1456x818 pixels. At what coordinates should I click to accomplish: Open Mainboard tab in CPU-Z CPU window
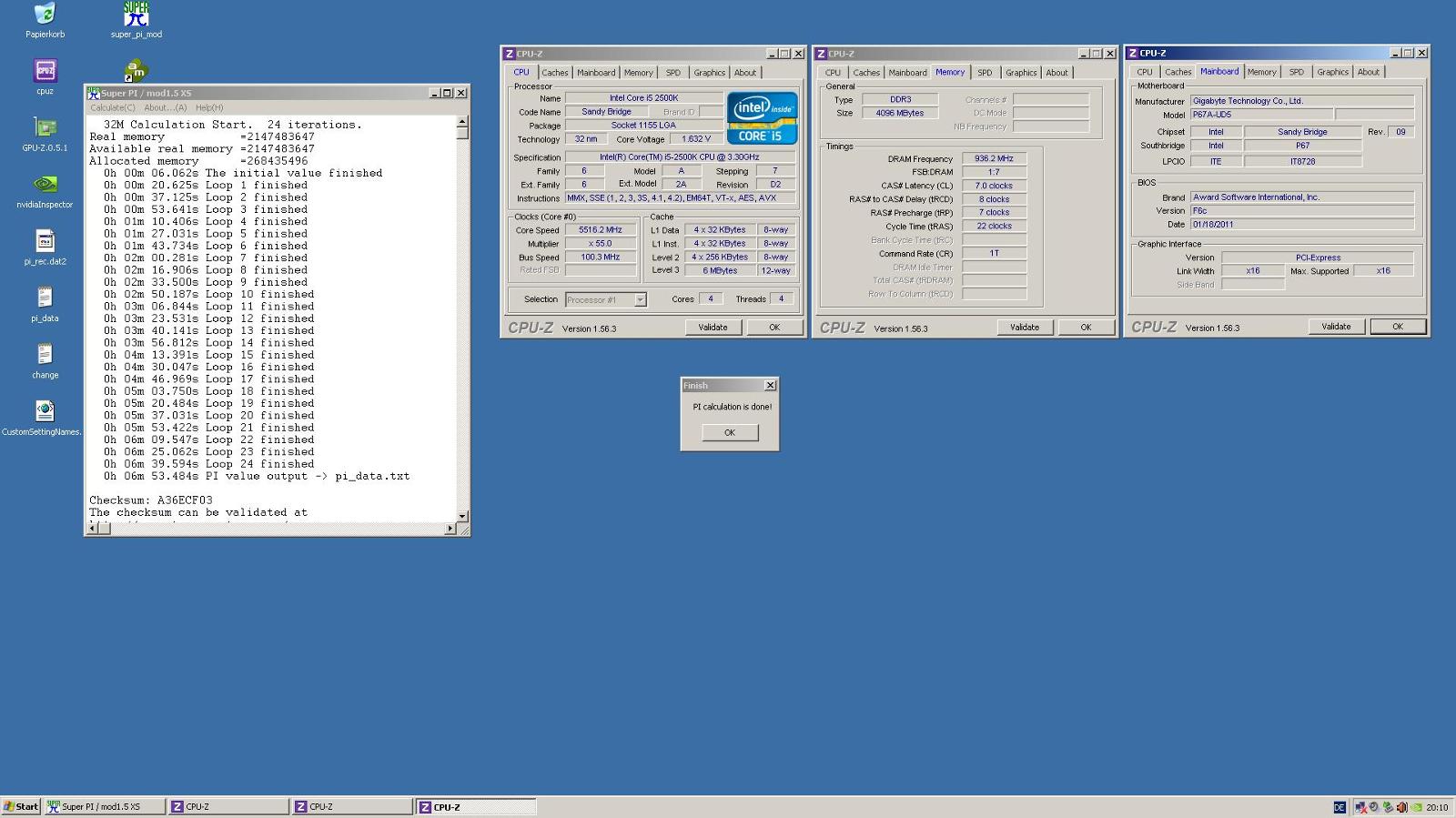596,73
